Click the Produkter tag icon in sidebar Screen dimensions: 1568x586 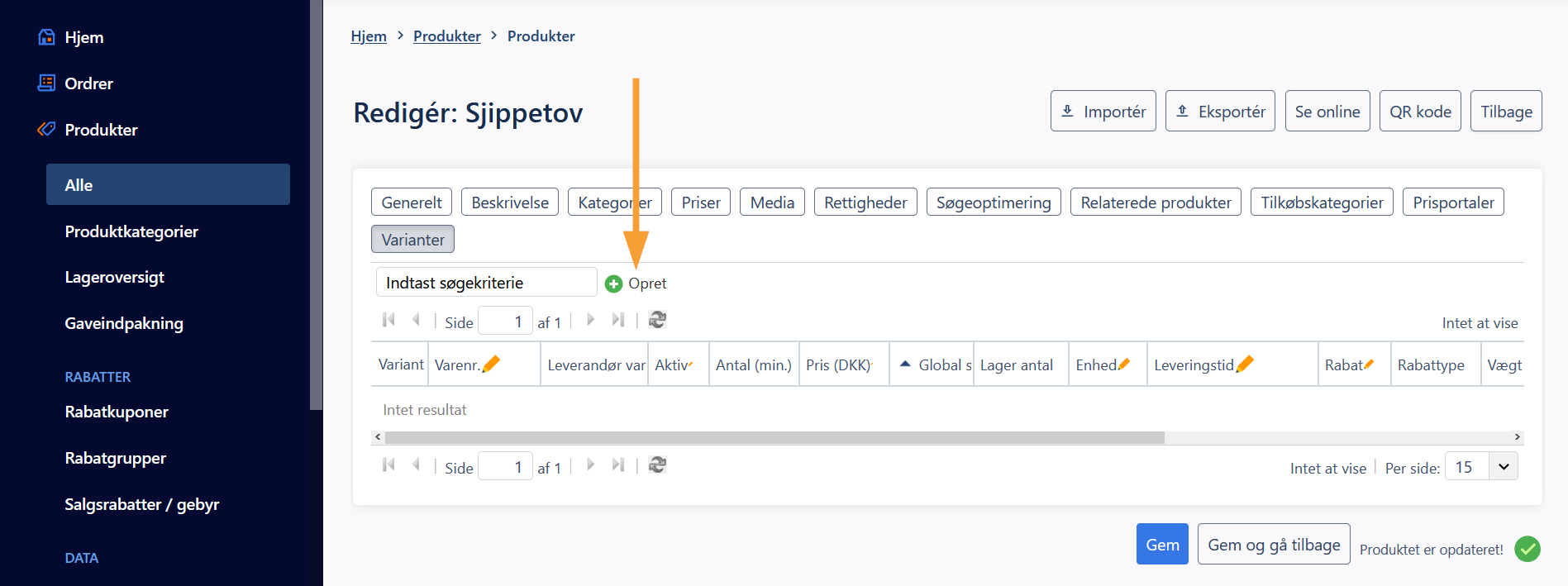tap(47, 129)
